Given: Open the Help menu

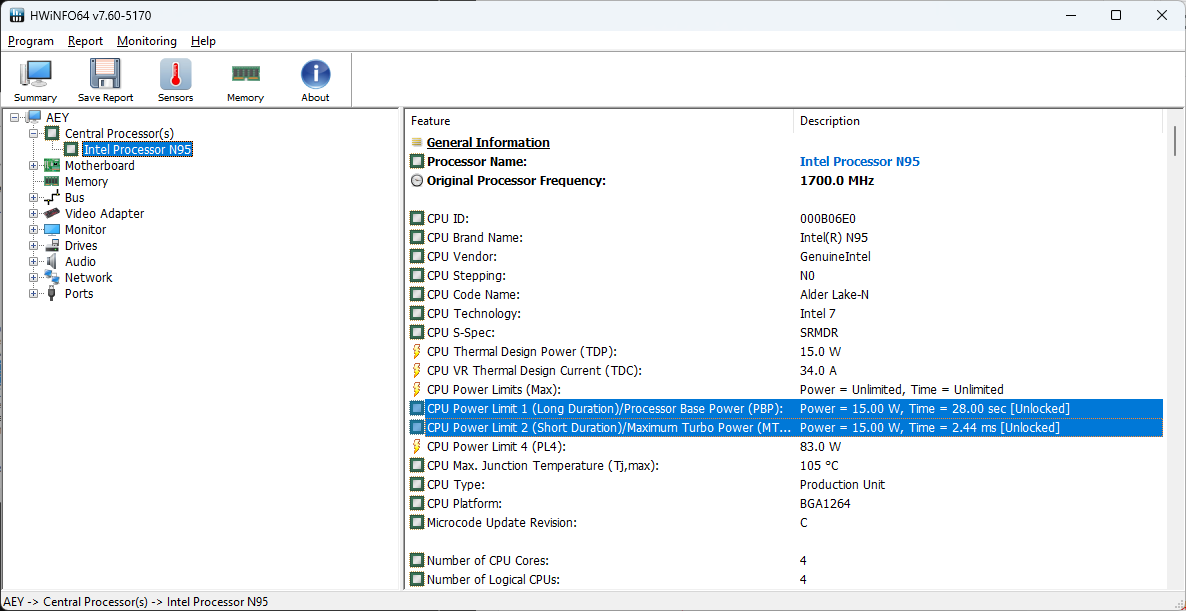Looking at the screenshot, I should (203, 41).
